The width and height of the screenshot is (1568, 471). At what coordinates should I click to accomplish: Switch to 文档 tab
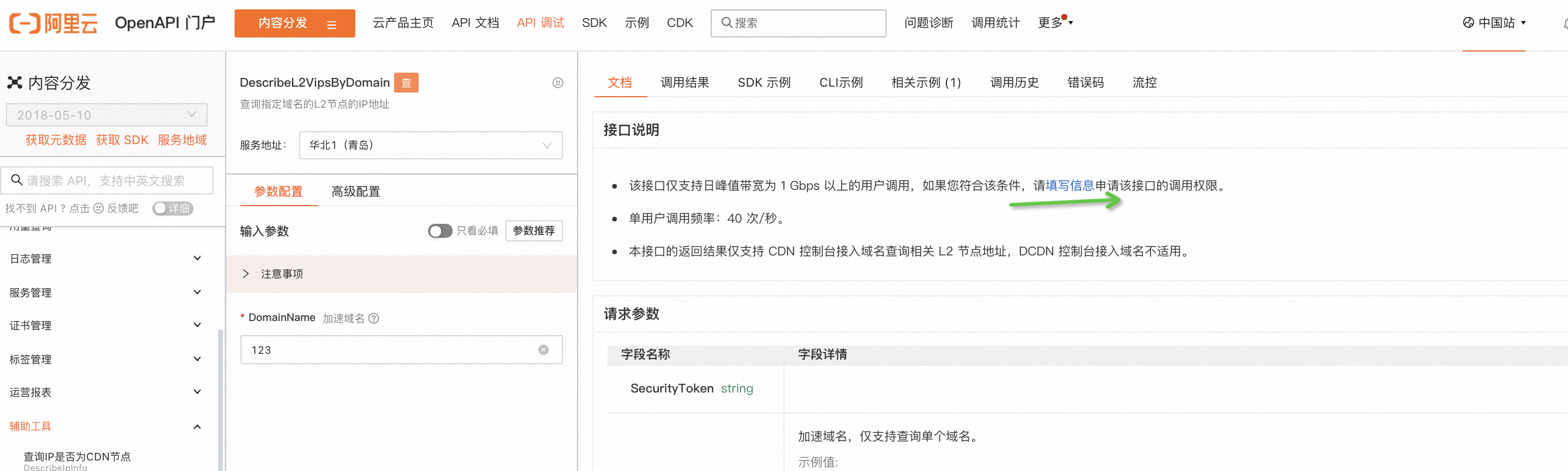pyautogui.click(x=620, y=83)
